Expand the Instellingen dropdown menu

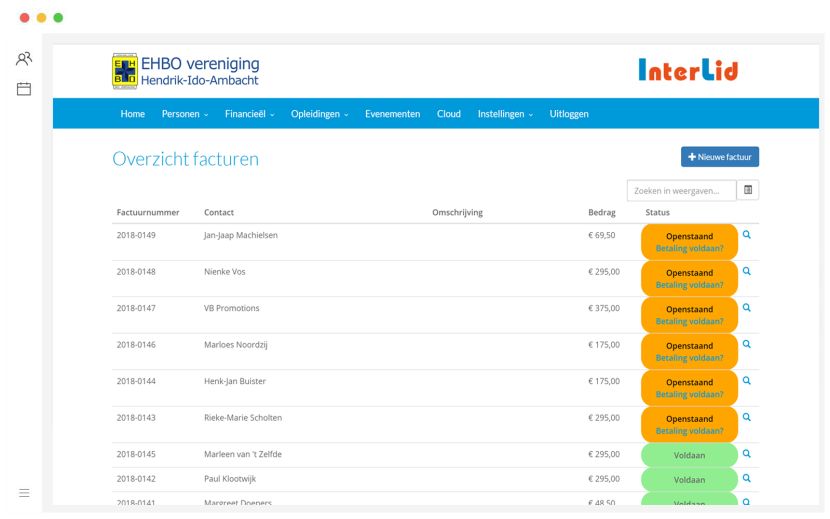coord(505,114)
